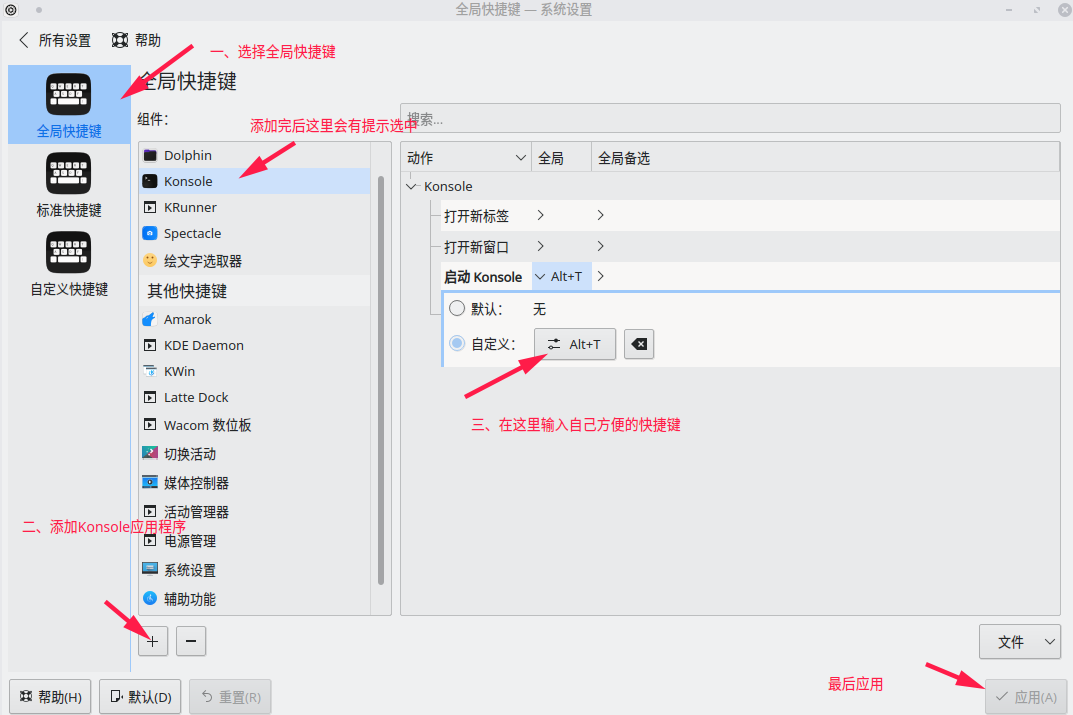Click the Alt+T custom shortcut button
This screenshot has width=1073, height=715.
pos(575,344)
